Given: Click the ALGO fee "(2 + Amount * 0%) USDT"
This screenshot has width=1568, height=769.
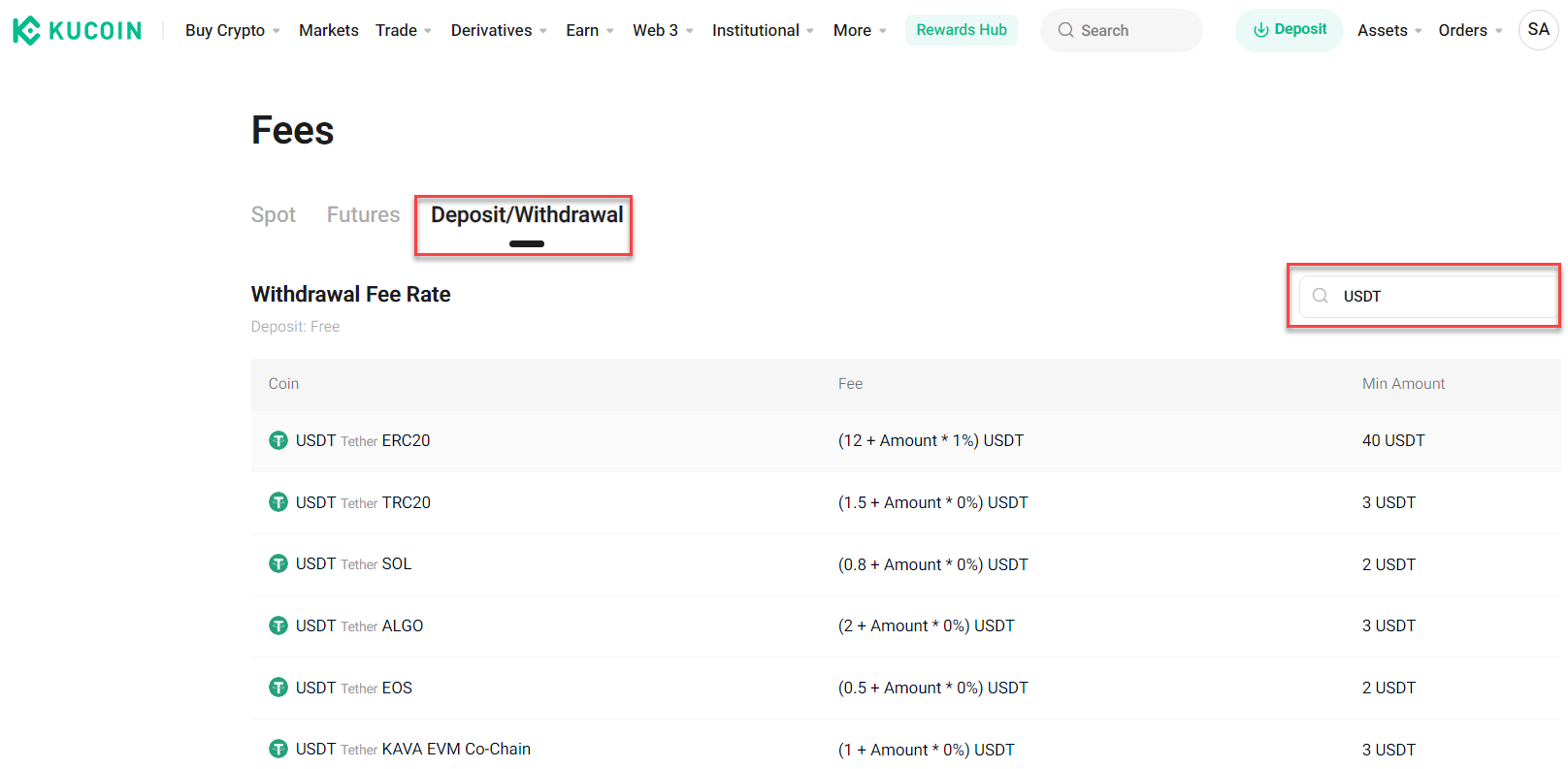Looking at the screenshot, I should tap(926, 625).
